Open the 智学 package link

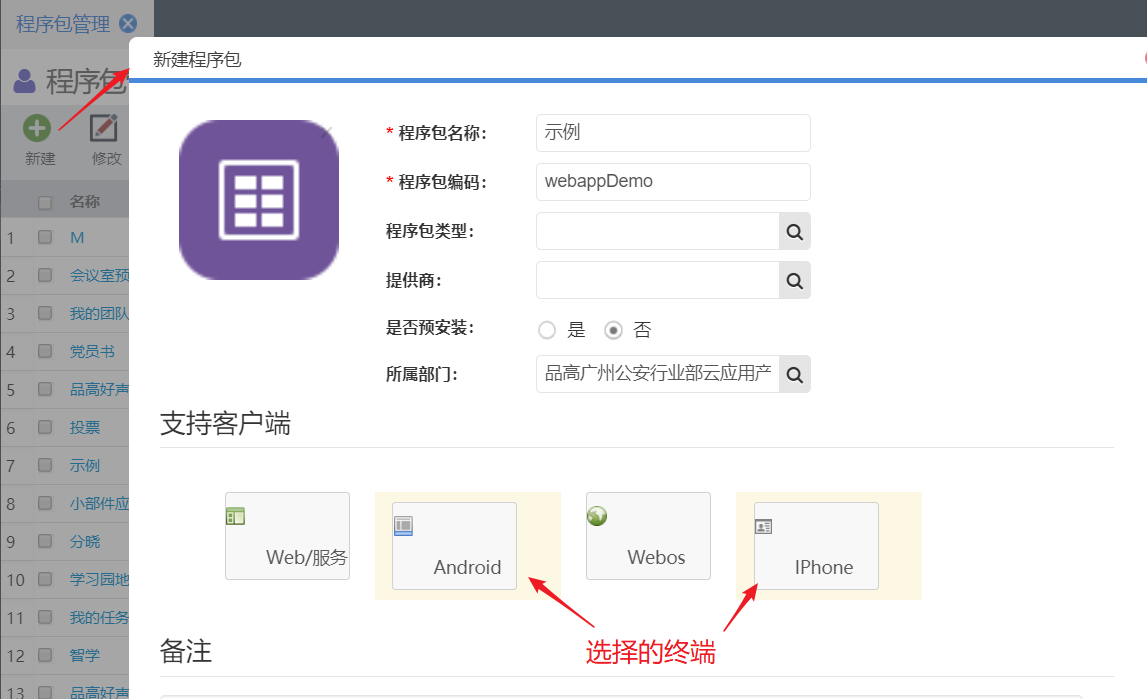pos(85,655)
